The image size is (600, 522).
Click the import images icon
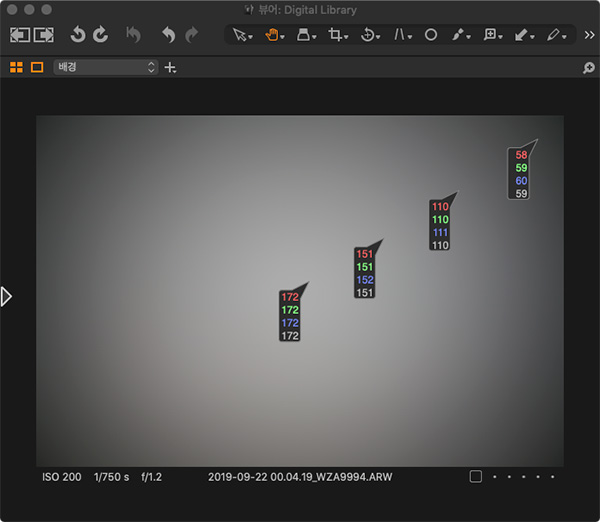click(20, 35)
